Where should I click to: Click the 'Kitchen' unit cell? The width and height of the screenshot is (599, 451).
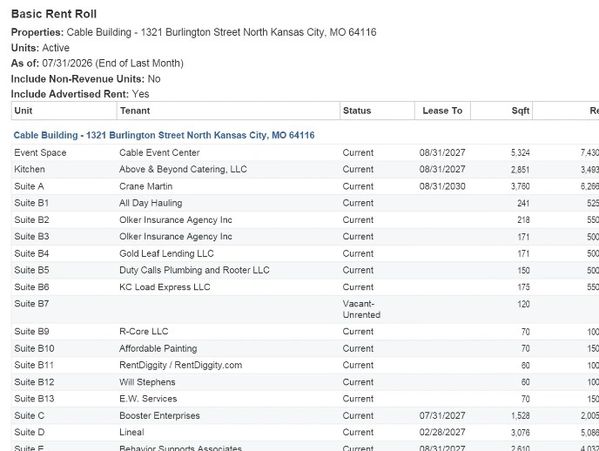click(29, 169)
